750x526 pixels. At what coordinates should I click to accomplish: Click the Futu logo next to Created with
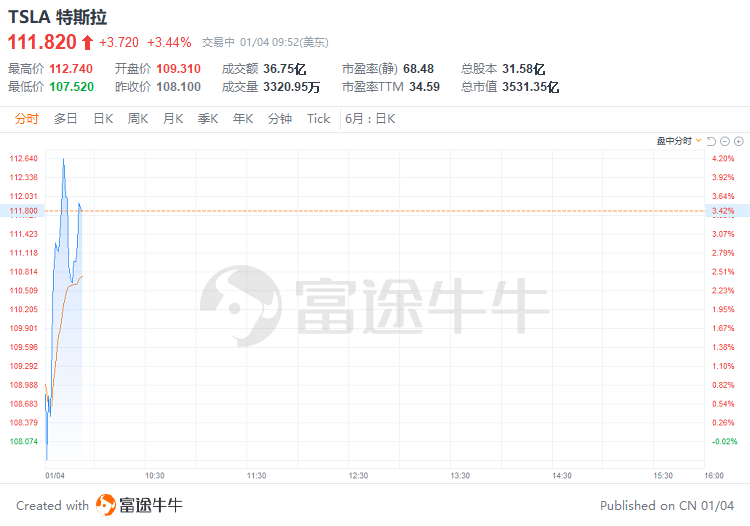[106, 505]
